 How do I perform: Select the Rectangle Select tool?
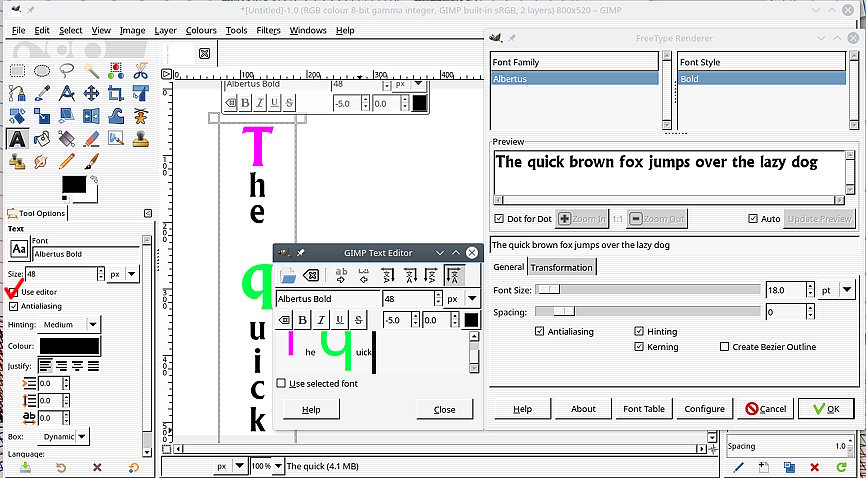[x=18, y=71]
